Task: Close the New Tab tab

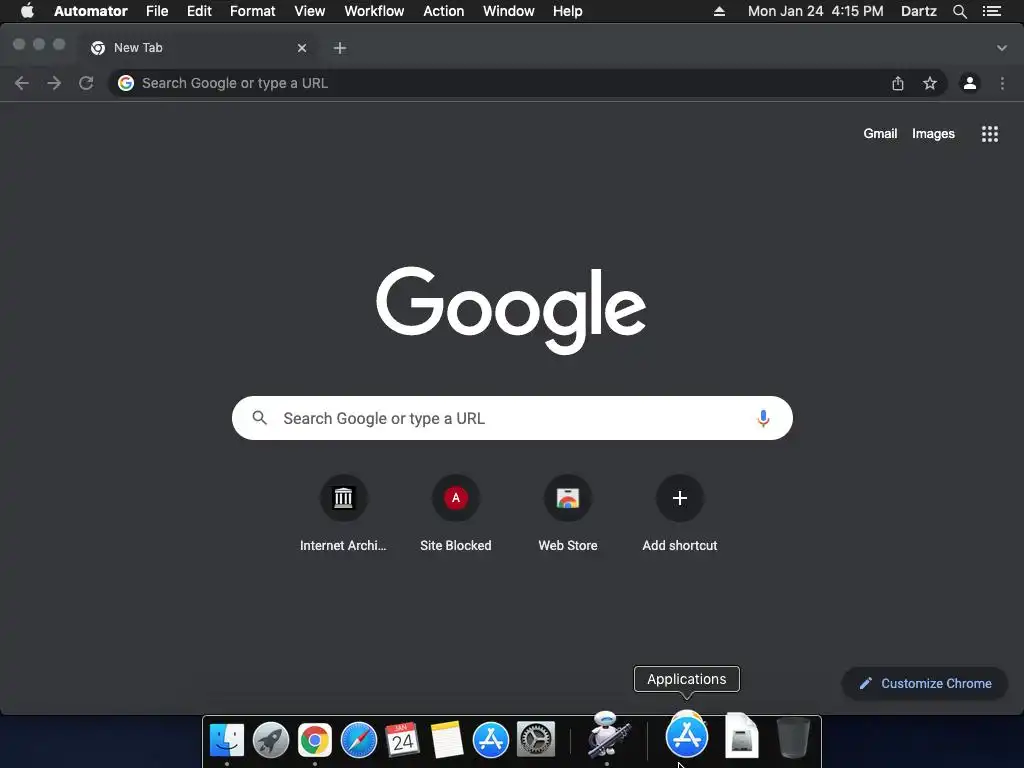Action: coord(302,48)
